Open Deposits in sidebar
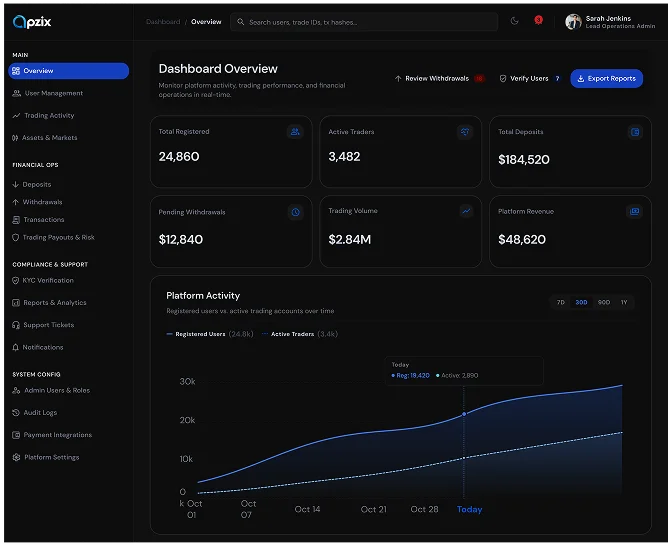 coord(37,184)
